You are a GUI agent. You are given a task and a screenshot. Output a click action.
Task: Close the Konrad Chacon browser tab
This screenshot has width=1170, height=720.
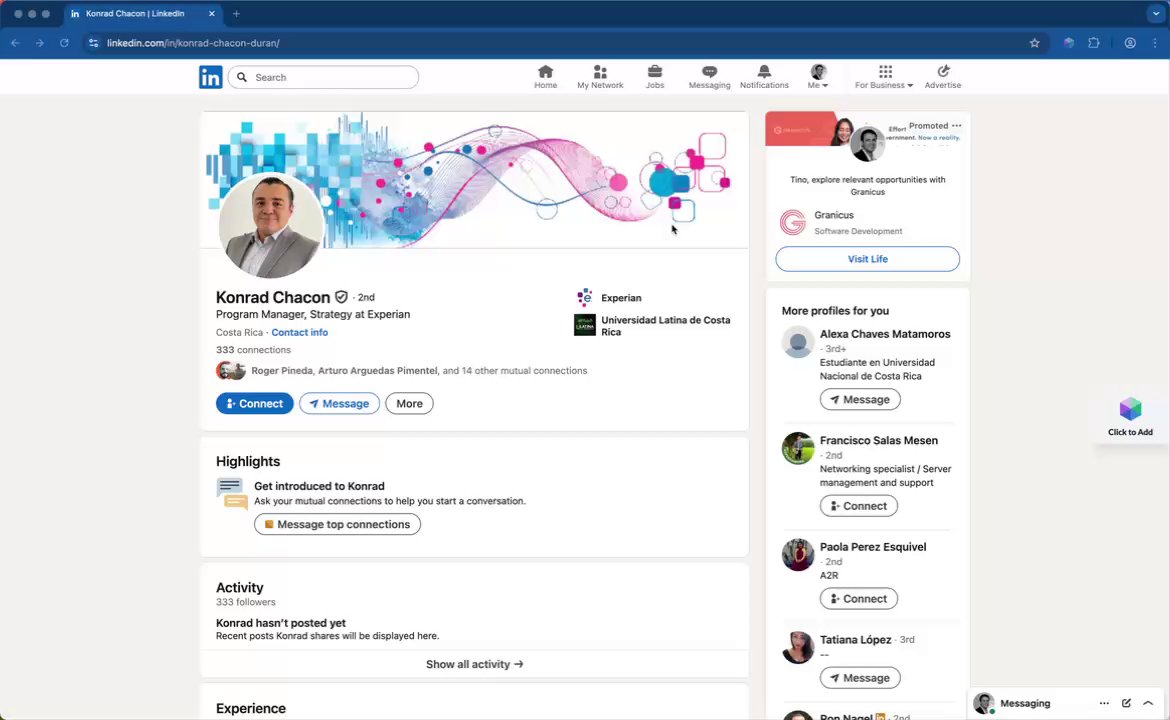(x=212, y=13)
